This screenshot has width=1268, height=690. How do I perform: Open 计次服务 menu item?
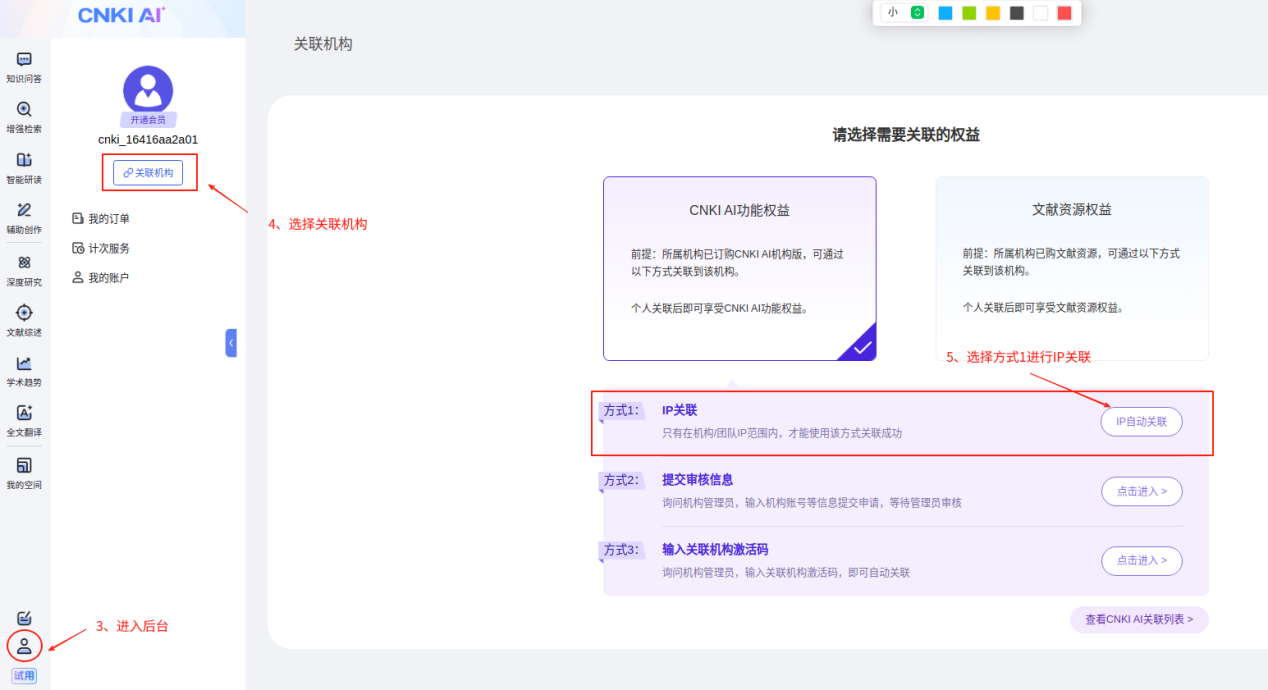coord(108,248)
